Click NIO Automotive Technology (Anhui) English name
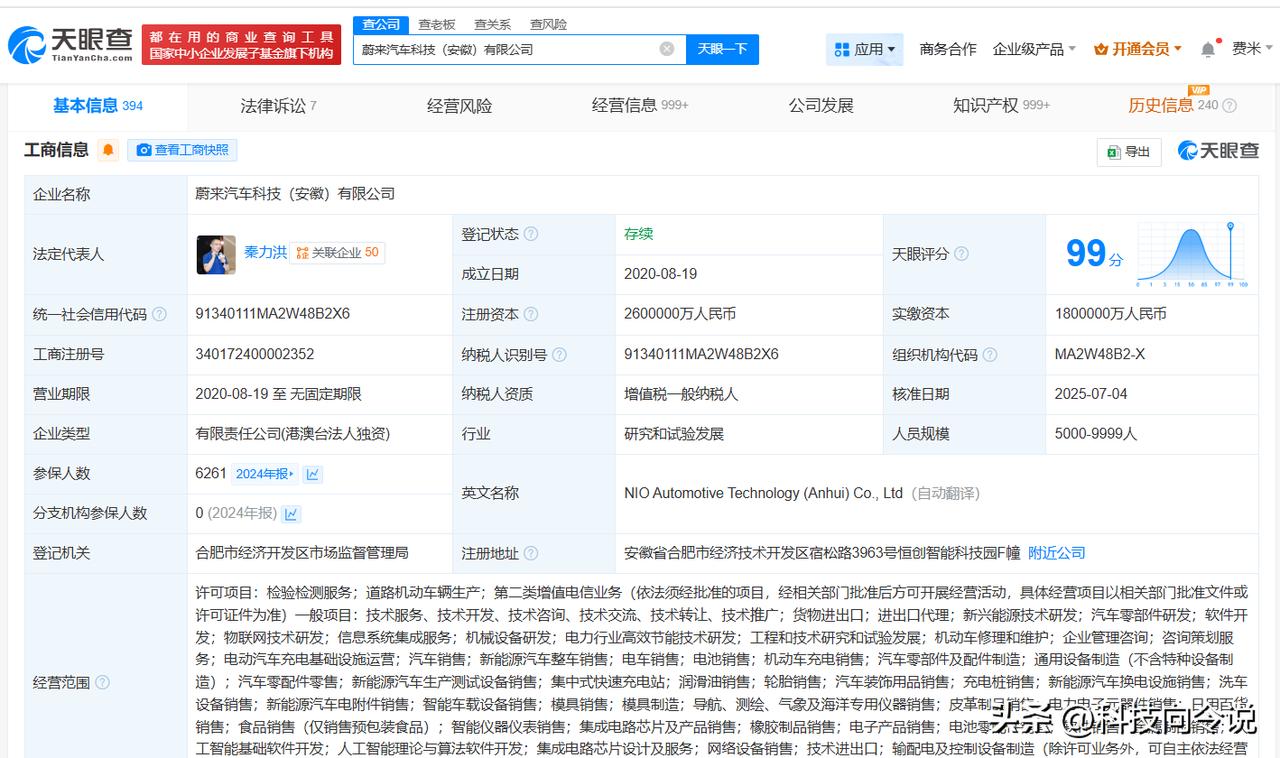 (763, 493)
